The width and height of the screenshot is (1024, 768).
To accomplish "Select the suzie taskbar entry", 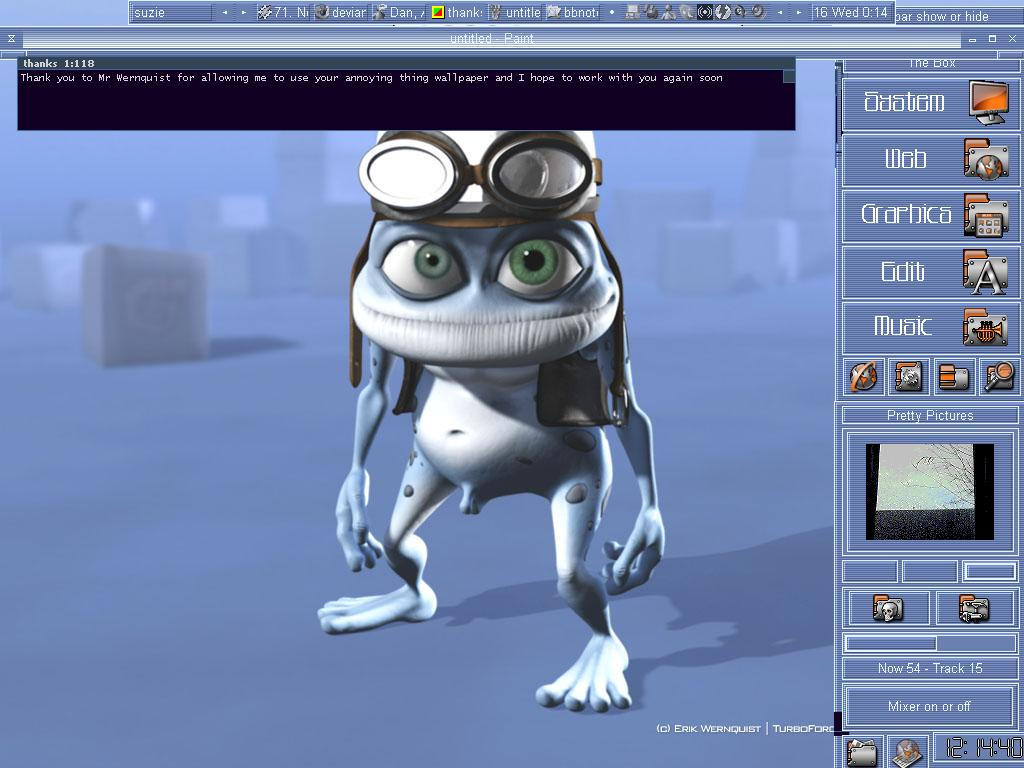I will [x=172, y=13].
